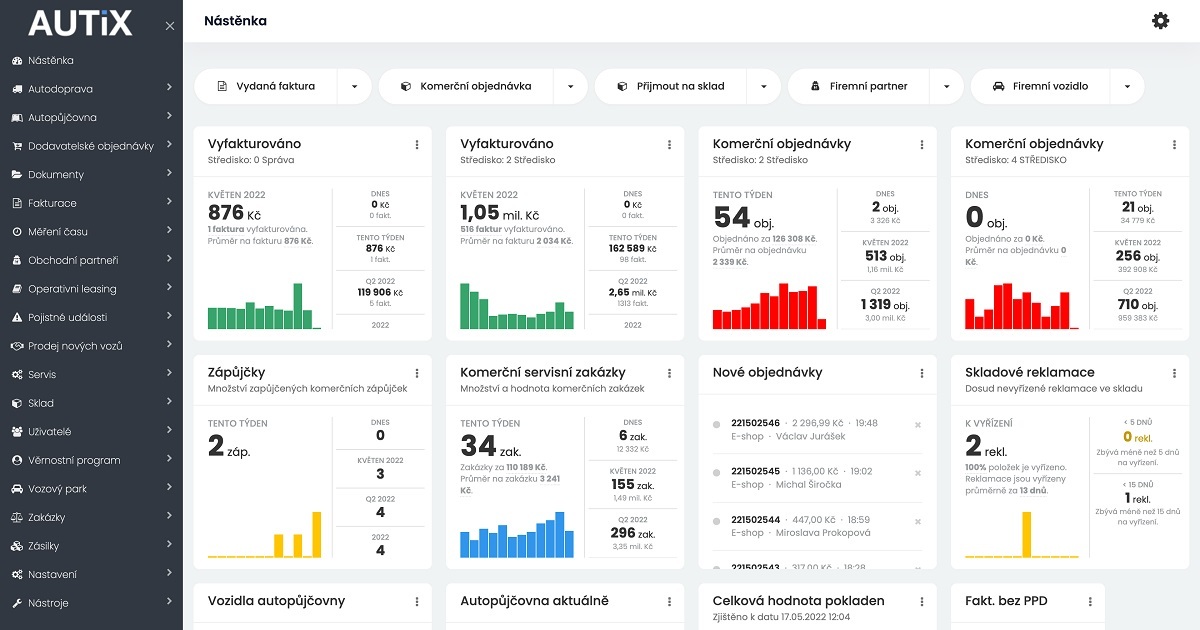Click kebab menu of Nové objednávky card
Screen dimensions: 1200x630
922,373
